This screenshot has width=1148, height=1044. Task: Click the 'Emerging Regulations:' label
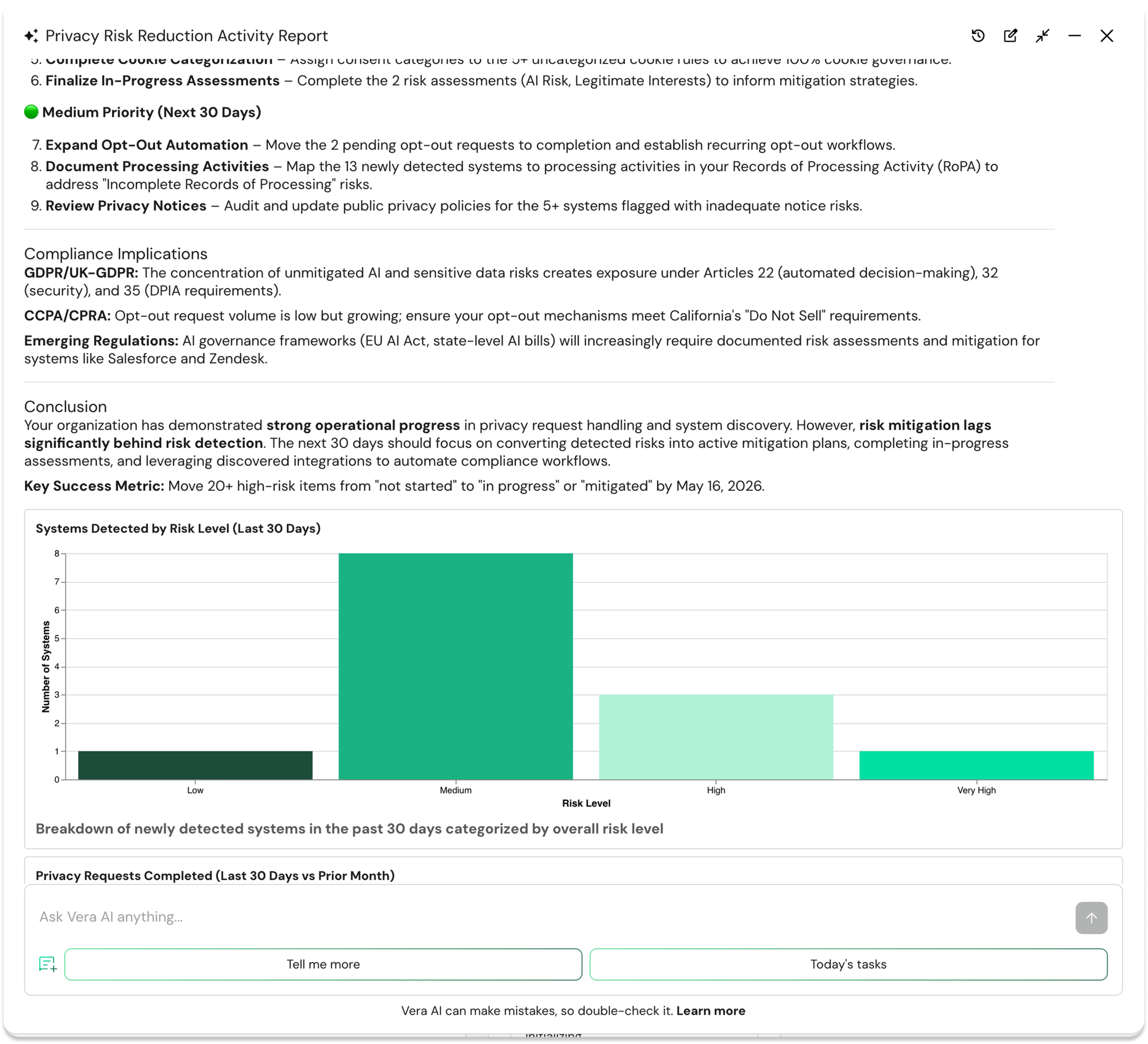pos(101,341)
